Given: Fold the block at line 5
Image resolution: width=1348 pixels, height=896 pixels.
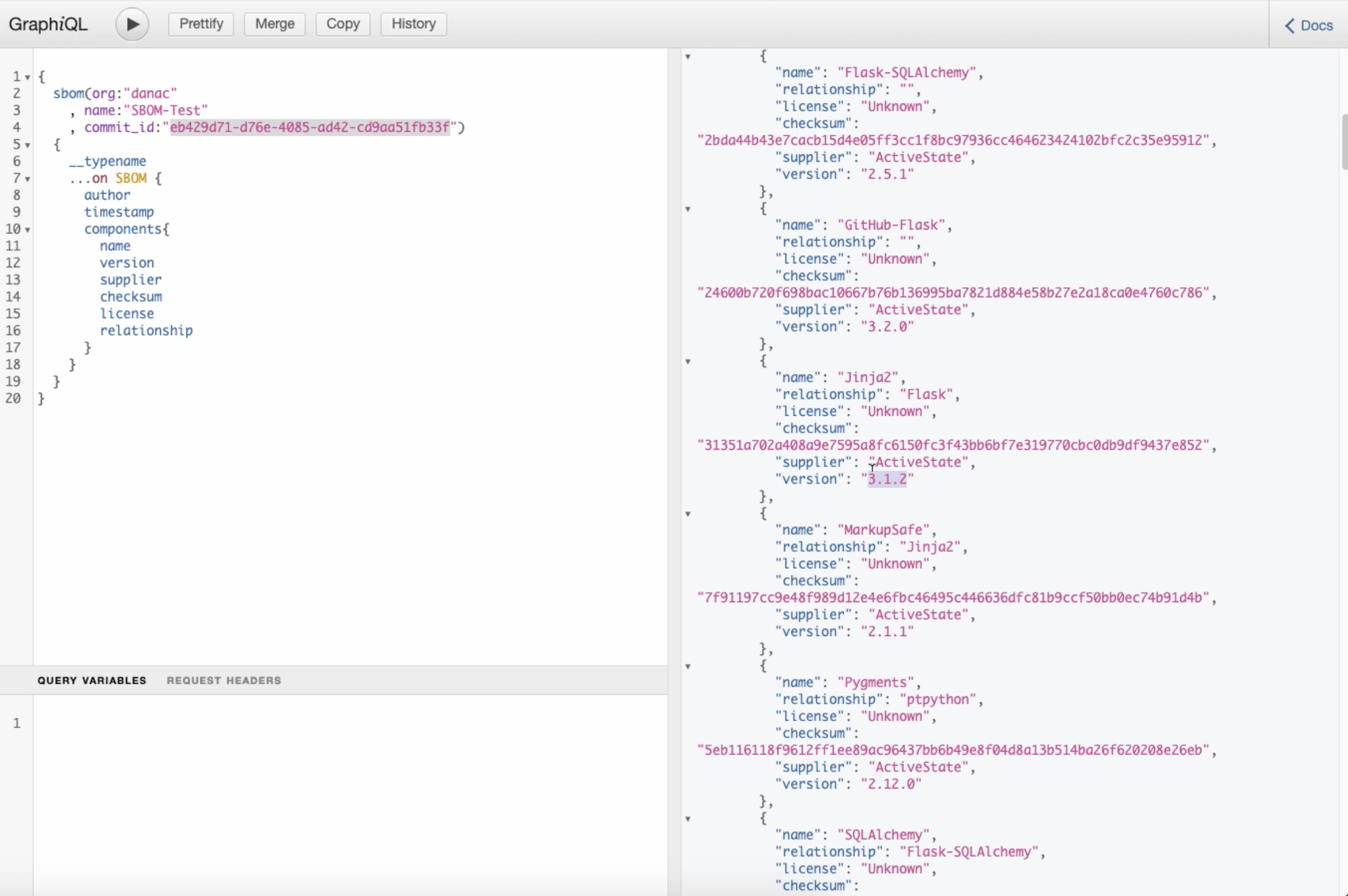Looking at the screenshot, I should (x=28, y=145).
